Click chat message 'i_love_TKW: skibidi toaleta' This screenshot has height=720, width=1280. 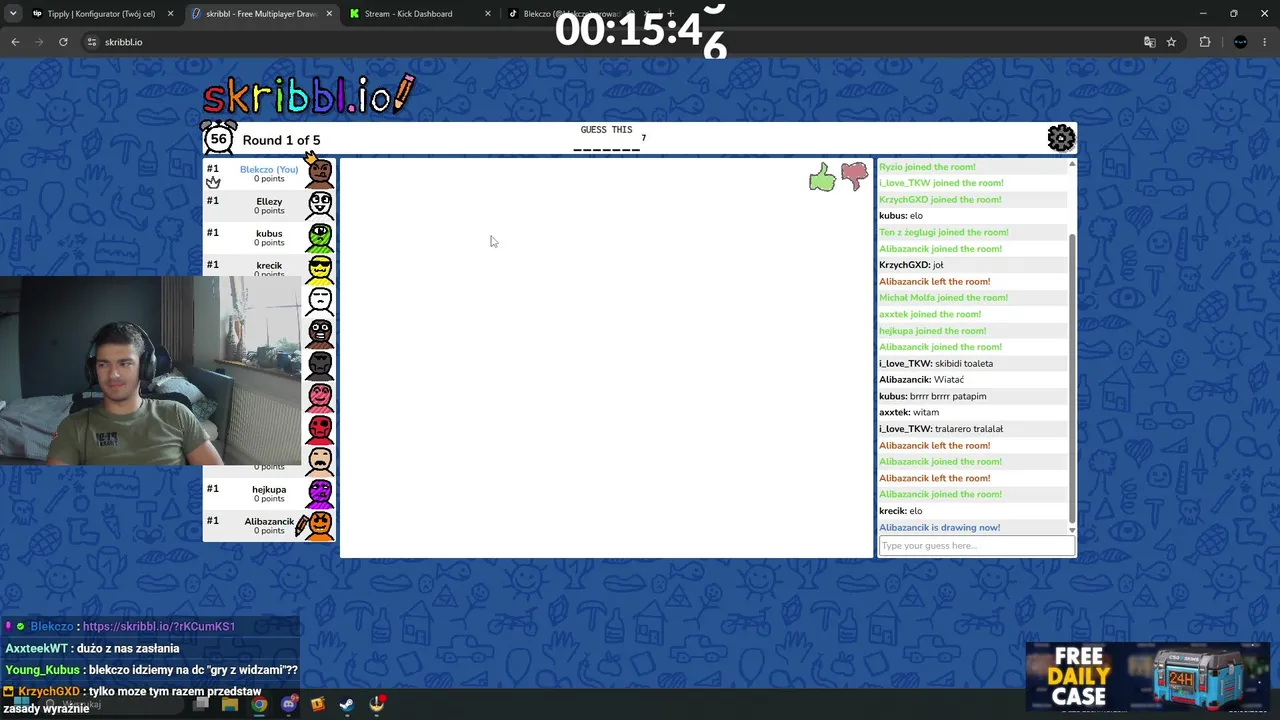[x=936, y=364]
